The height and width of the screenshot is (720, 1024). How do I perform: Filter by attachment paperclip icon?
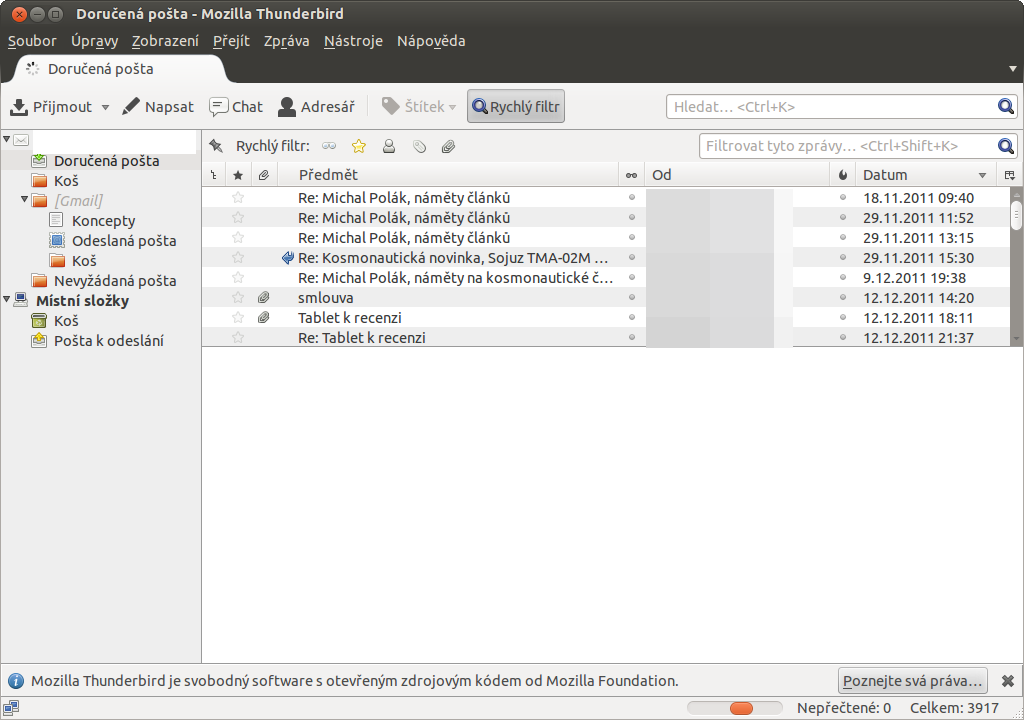[448, 146]
